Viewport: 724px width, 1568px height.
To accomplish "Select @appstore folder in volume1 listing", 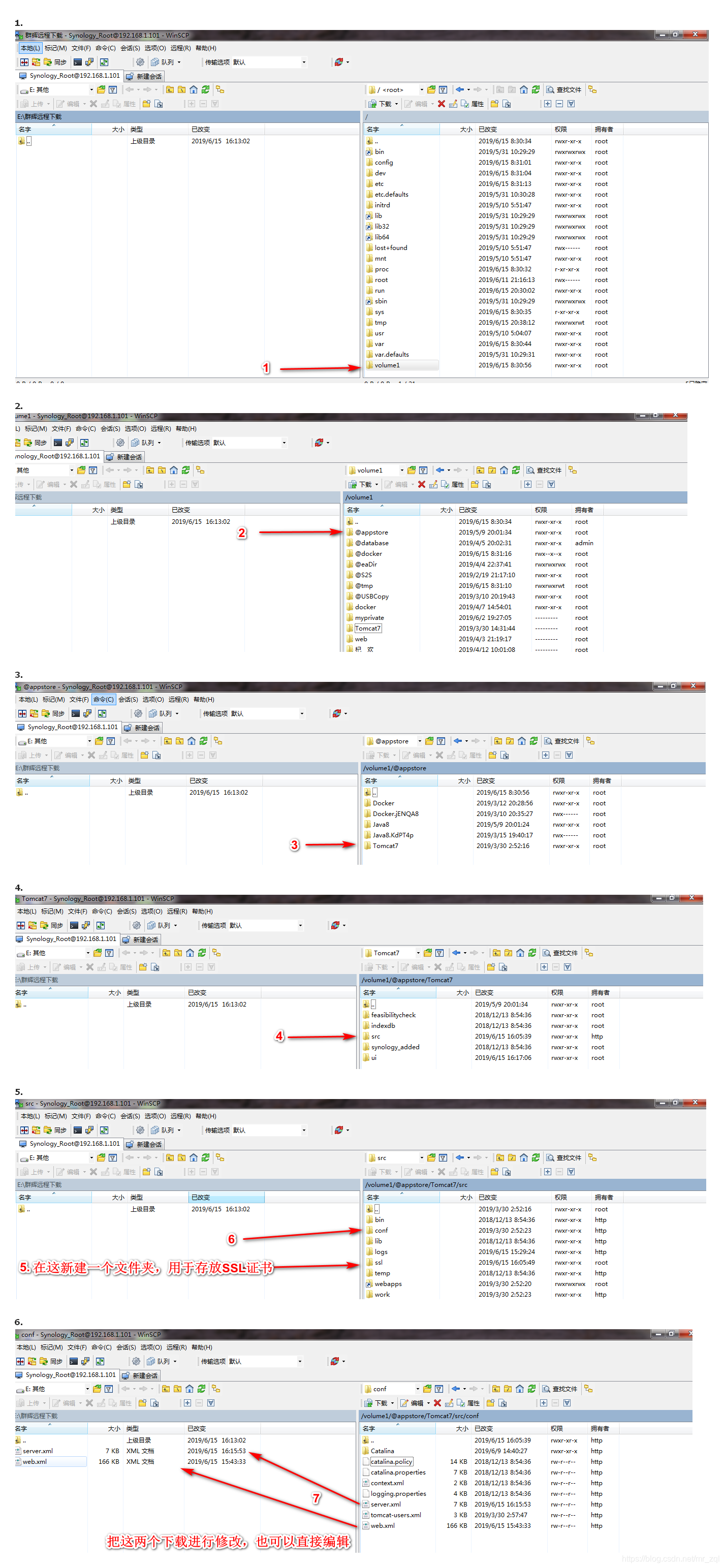I will pyautogui.click(x=367, y=532).
